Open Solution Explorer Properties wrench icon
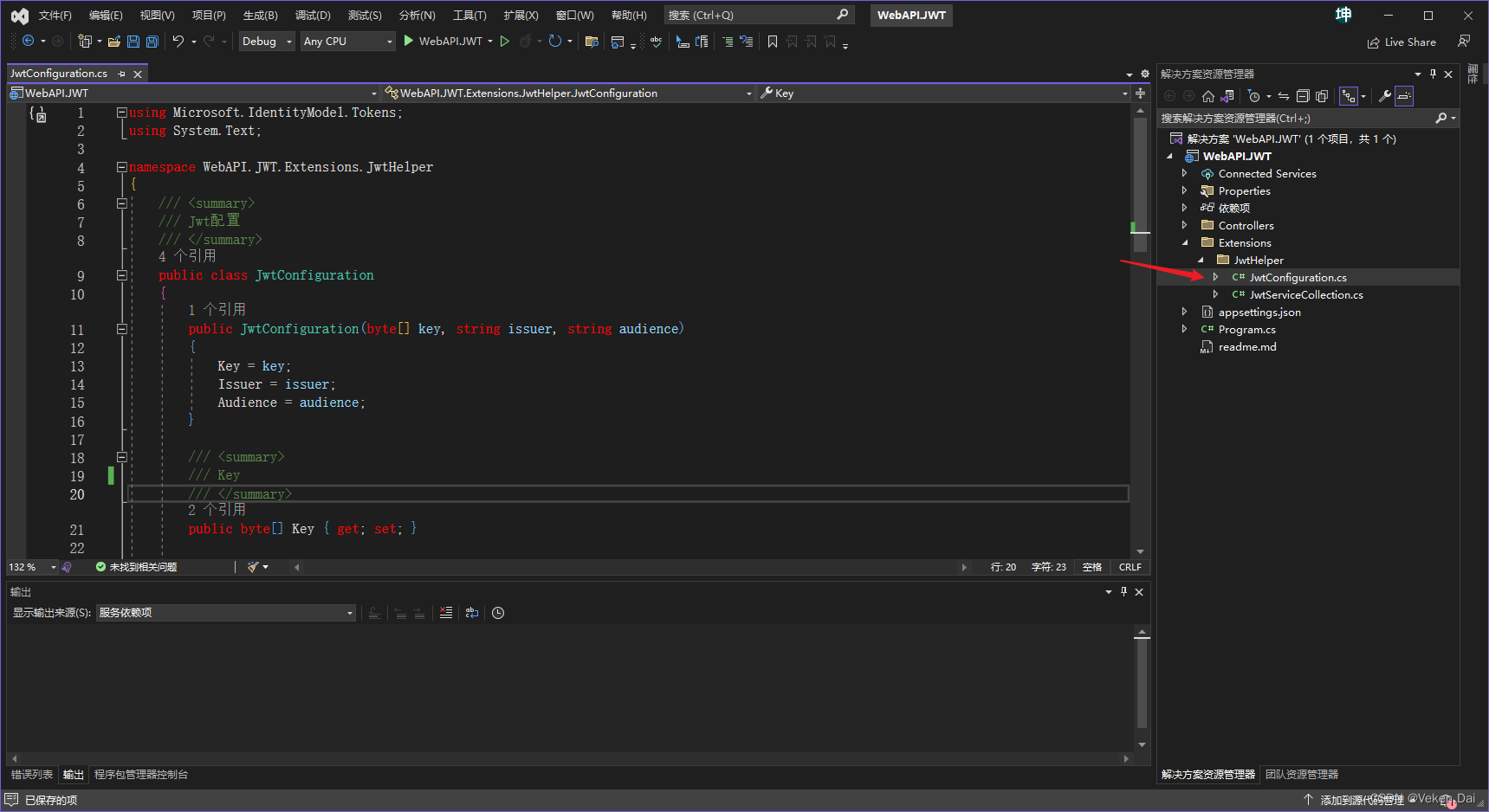Viewport: 1489px width, 812px height. click(x=1386, y=95)
